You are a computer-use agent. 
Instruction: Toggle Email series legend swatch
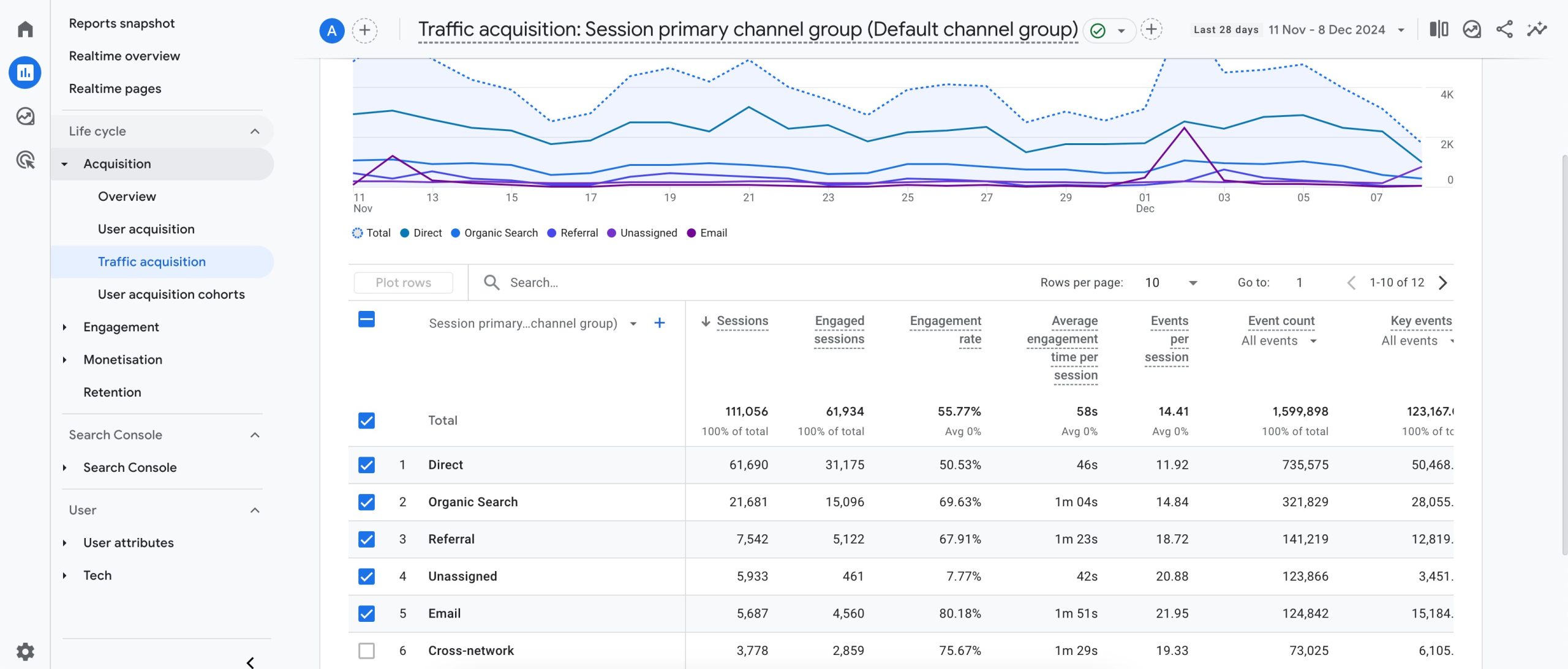692,233
